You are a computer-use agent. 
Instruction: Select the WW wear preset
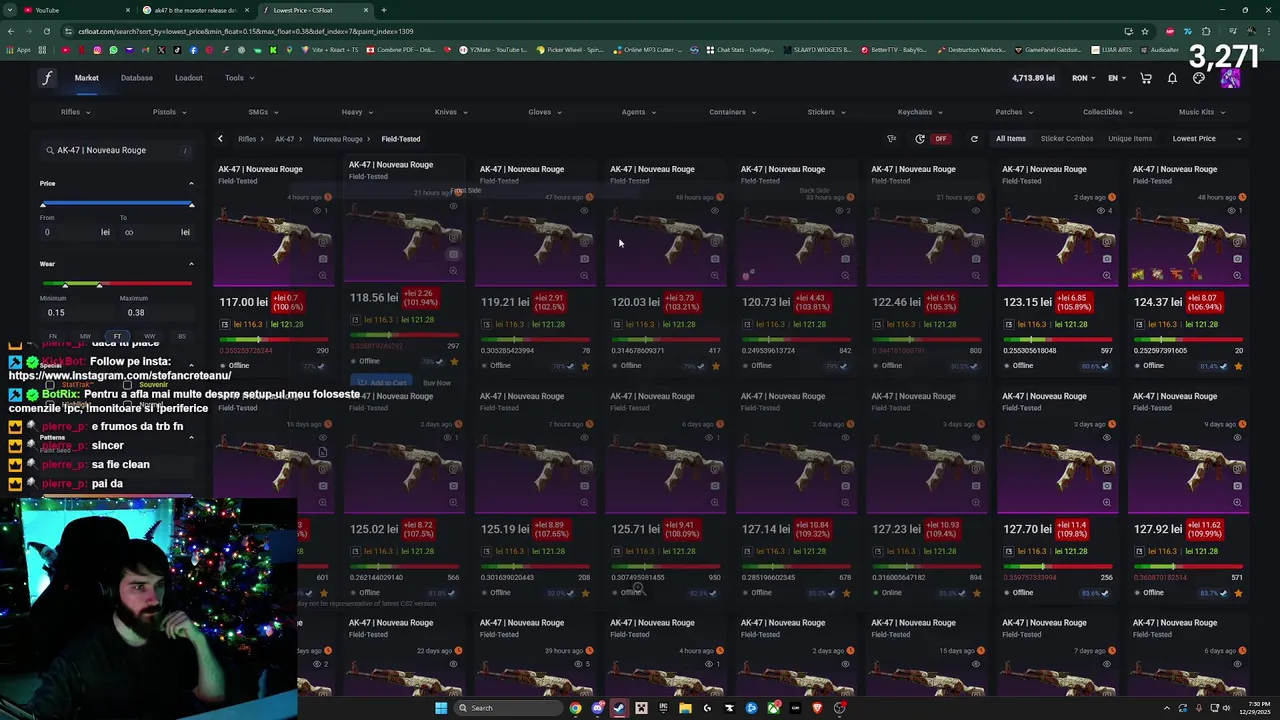[x=149, y=336]
